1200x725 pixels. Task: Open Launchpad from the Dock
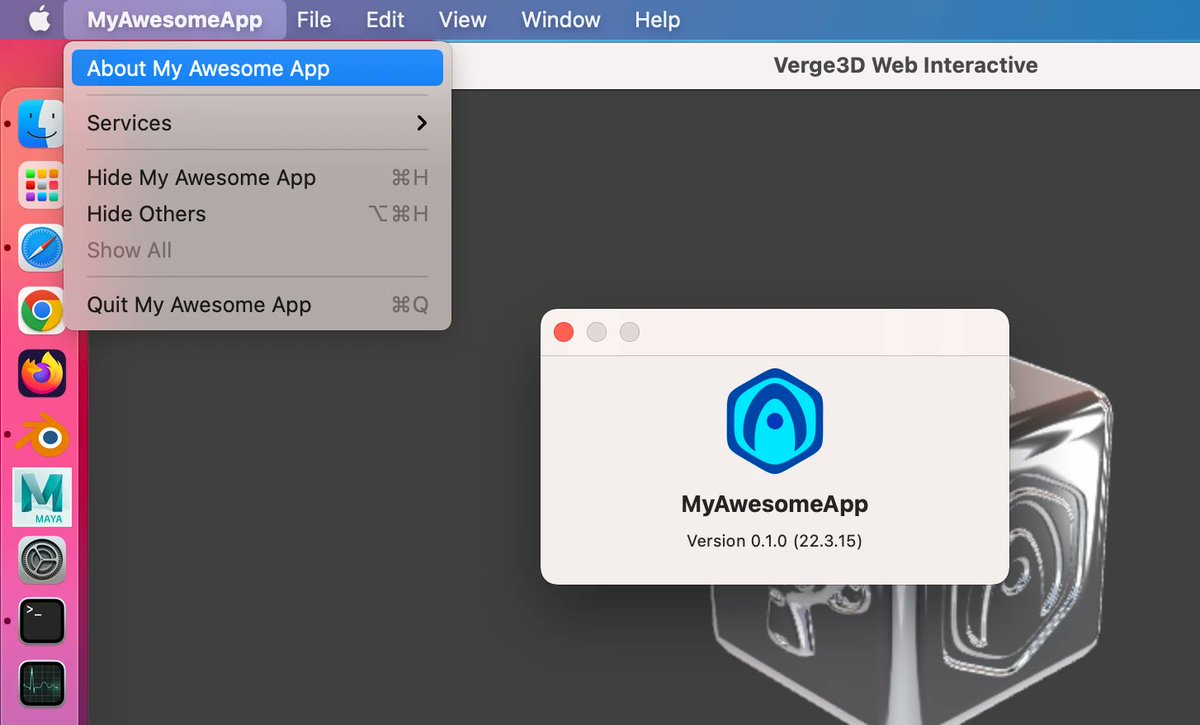click(42, 185)
